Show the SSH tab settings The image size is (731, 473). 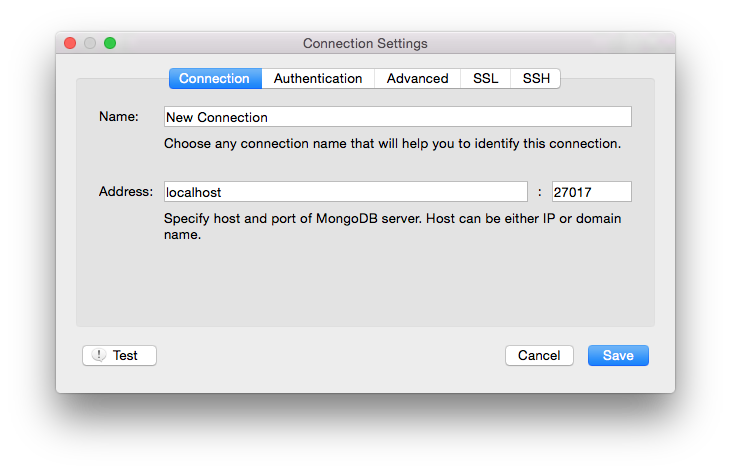pyautogui.click(x=536, y=79)
